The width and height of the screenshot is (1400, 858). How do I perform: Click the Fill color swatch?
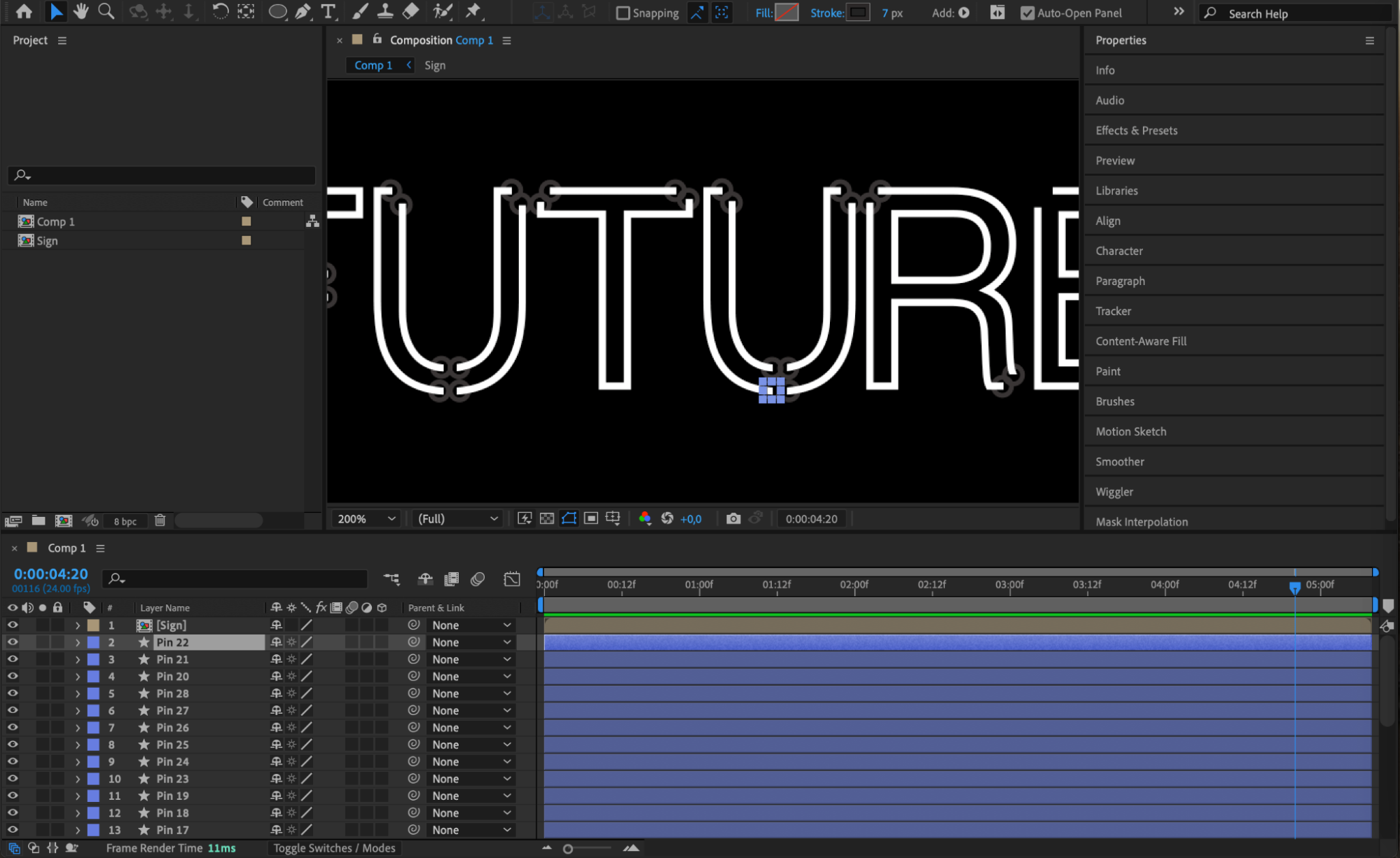pos(787,13)
